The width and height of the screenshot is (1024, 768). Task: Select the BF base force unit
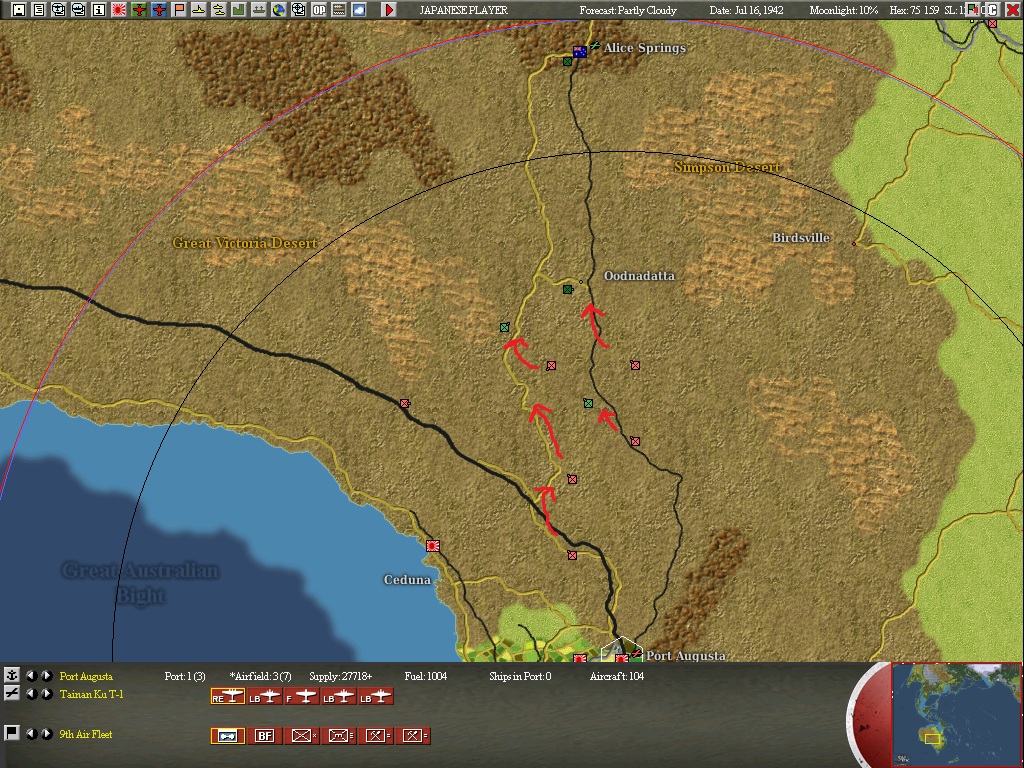pyautogui.click(x=264, y=736)
